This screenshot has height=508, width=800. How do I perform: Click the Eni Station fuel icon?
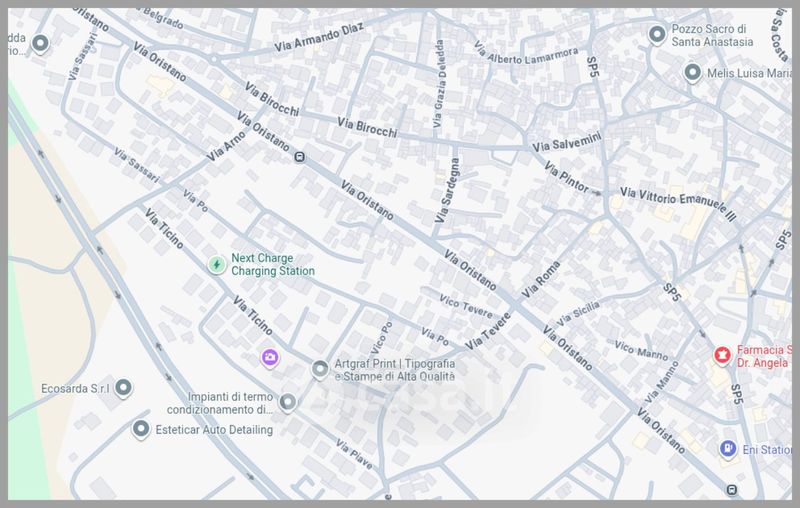[729, 449]
